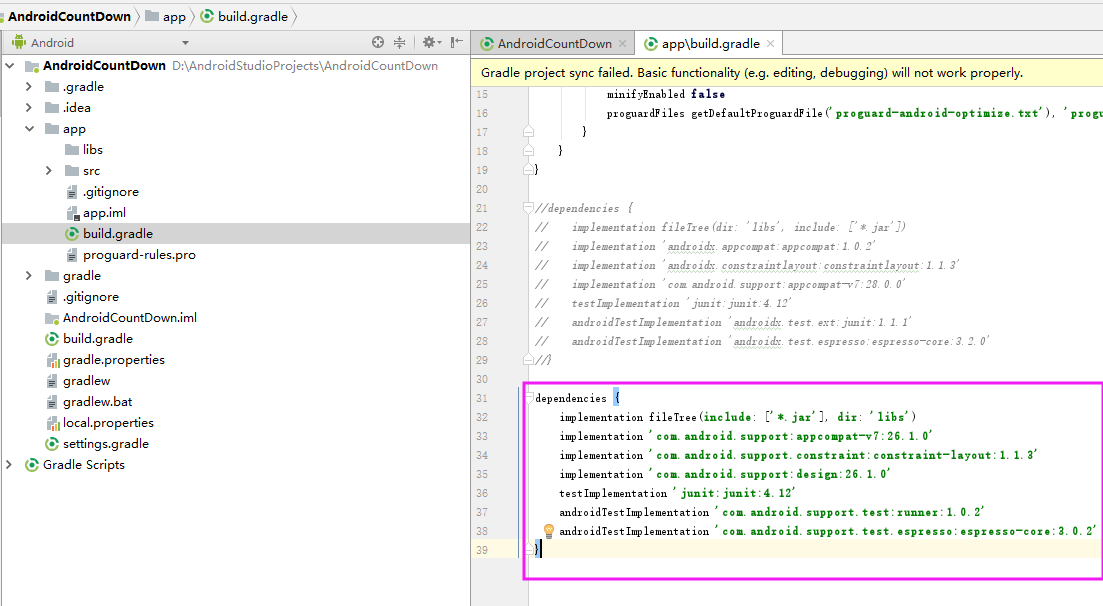Select build.gradle inside app folder

(x=117, y=234)
